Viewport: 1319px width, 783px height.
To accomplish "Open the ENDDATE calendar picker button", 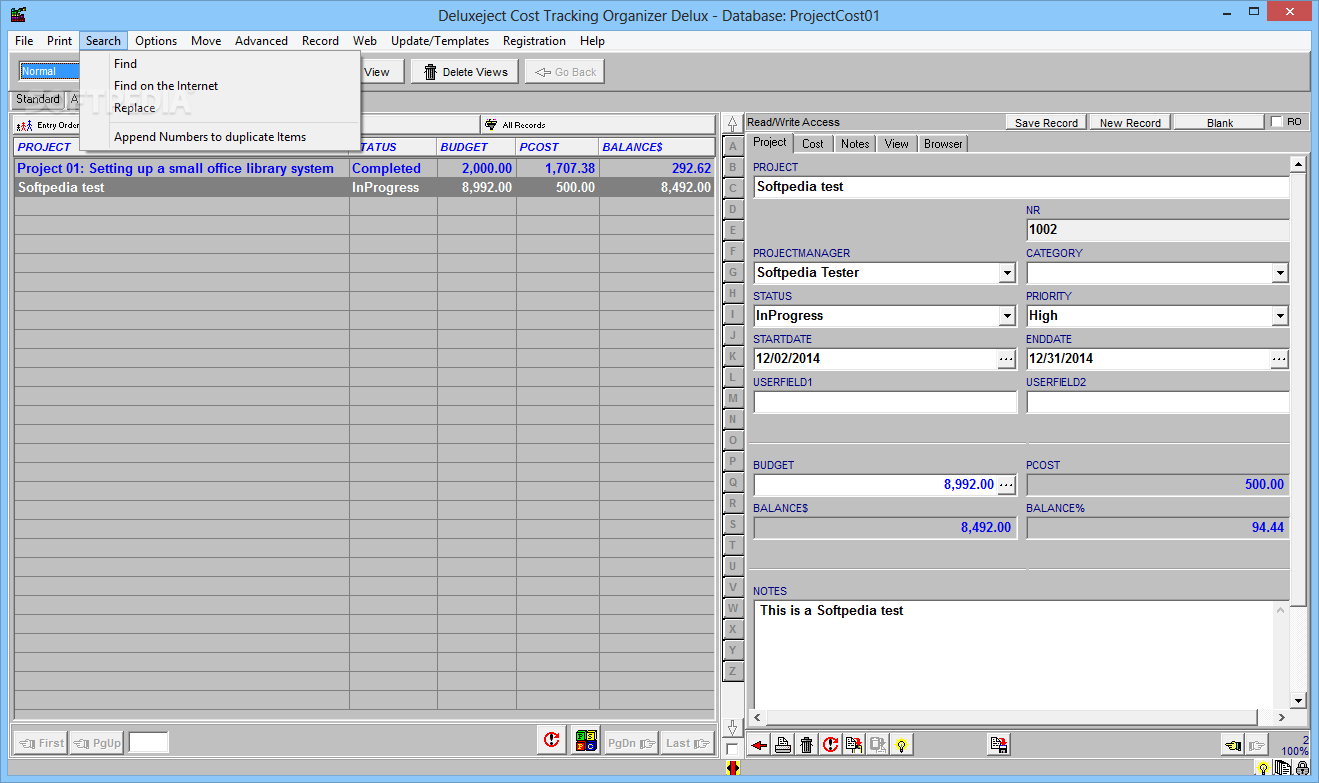I will click(x=1279, y=358).
